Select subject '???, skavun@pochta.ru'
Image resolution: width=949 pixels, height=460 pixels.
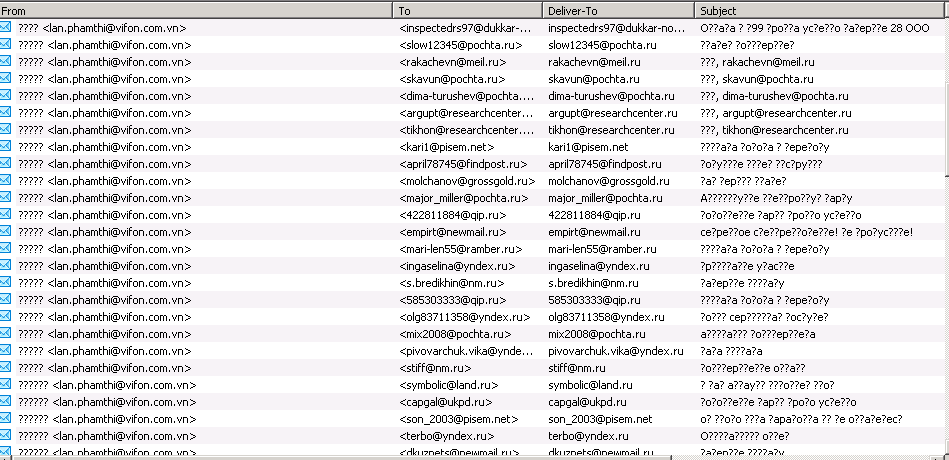[757, 79]
